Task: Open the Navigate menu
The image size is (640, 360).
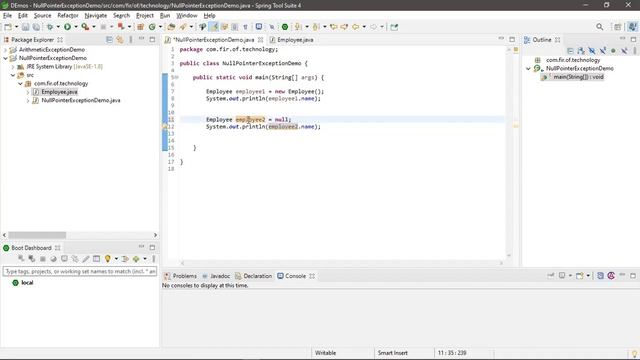Action: (96, 16)
